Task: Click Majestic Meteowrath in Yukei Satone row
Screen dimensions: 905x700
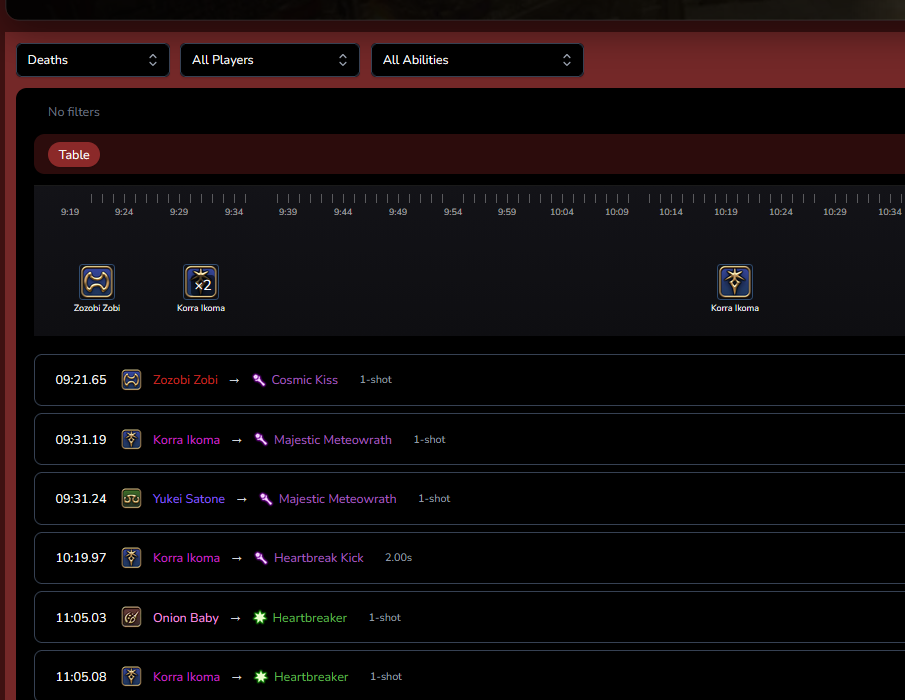Action: (338, 499)
